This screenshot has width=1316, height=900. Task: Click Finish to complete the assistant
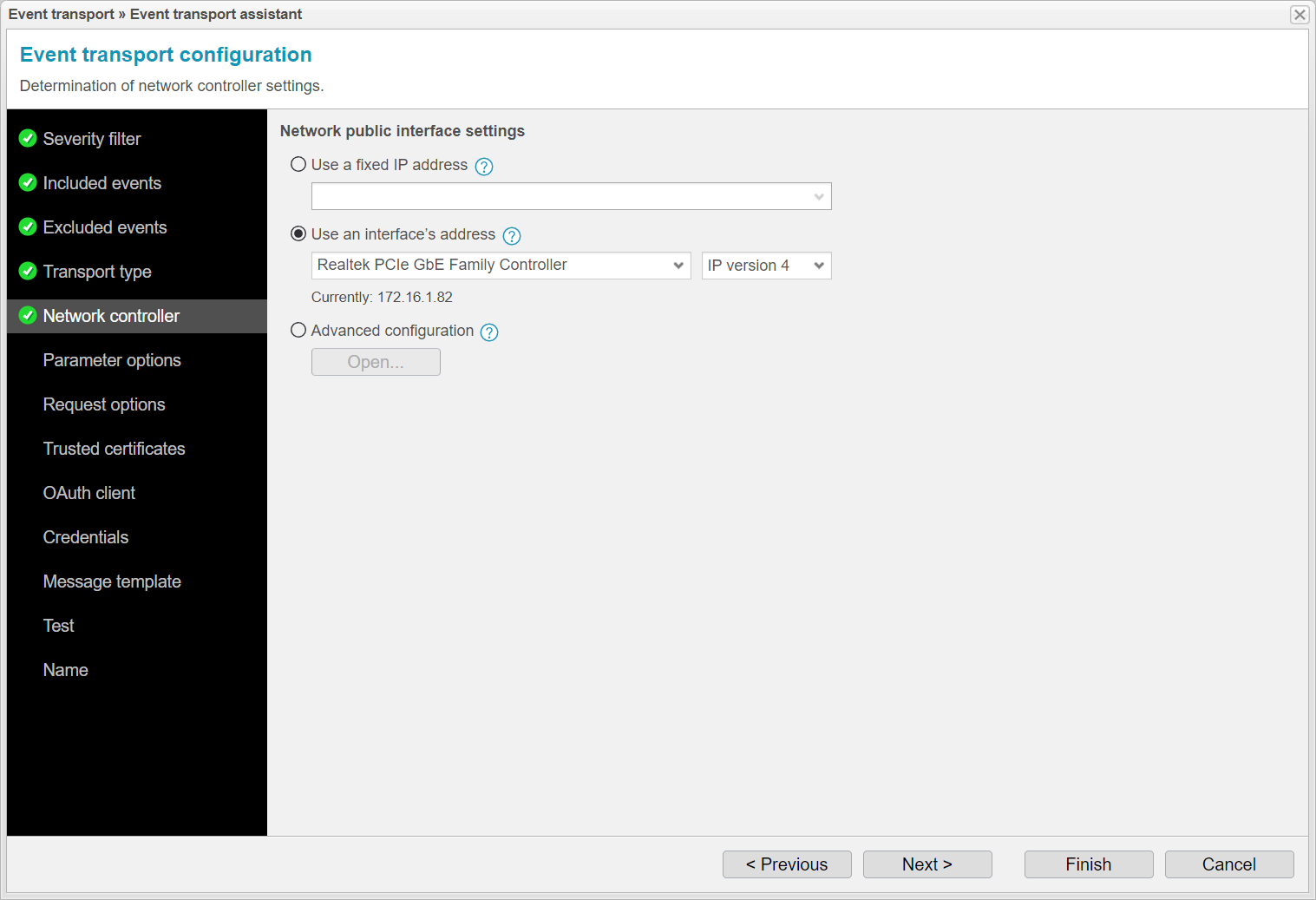pos(1088,864)
